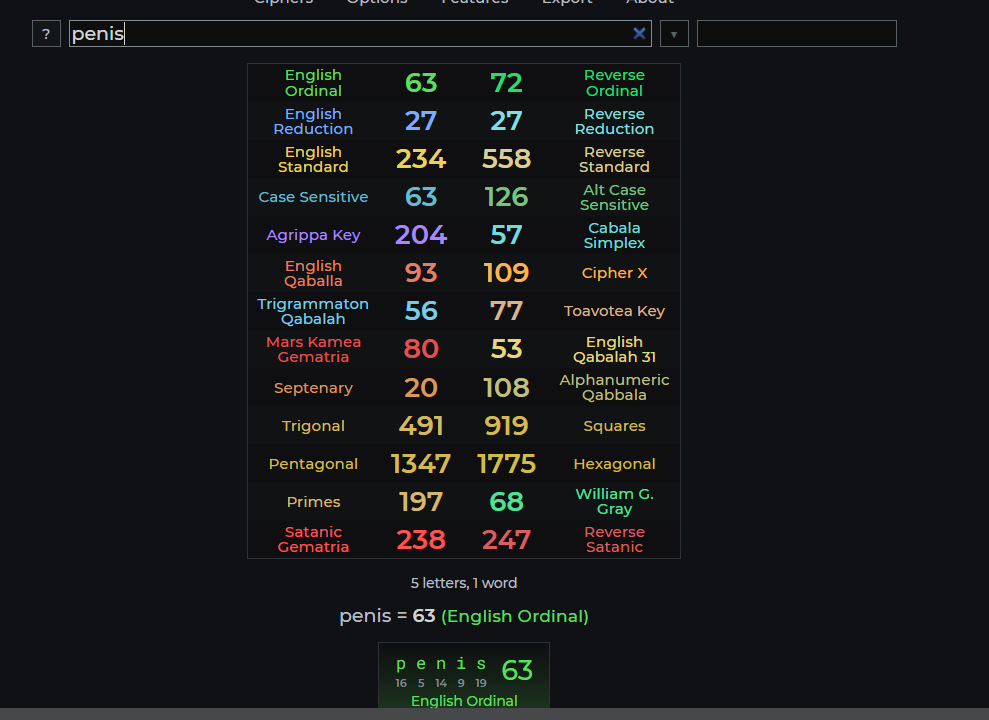
Task: Select the Alt Case Sensitive cipher
Action: [x=614, y=197]
